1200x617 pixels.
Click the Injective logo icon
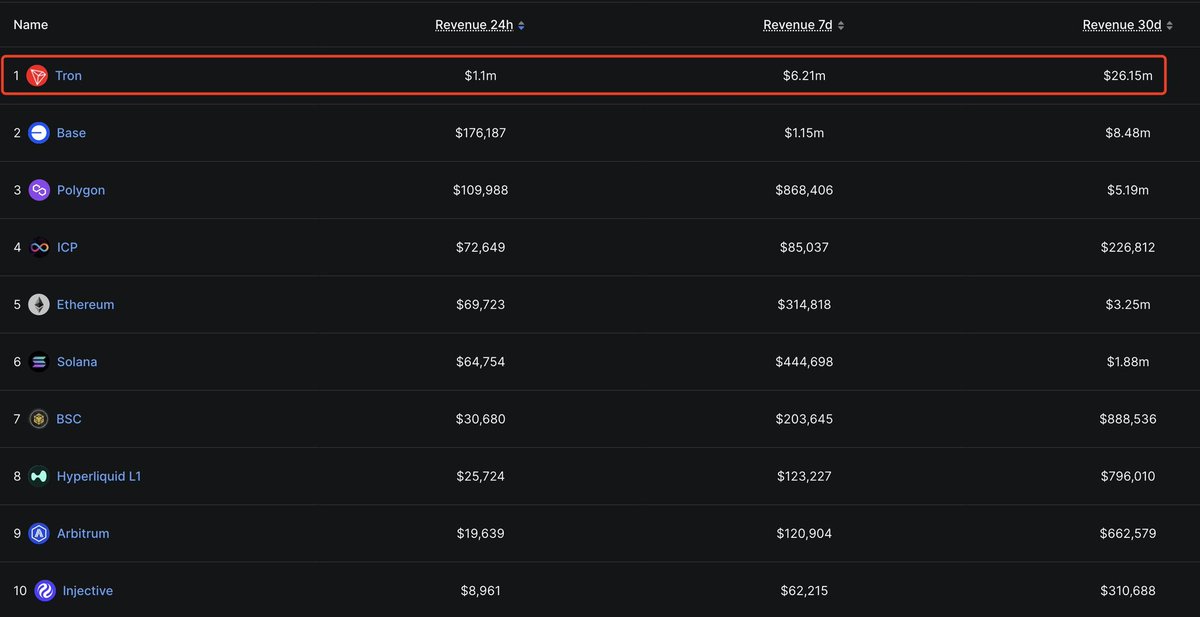pos(44,591)
